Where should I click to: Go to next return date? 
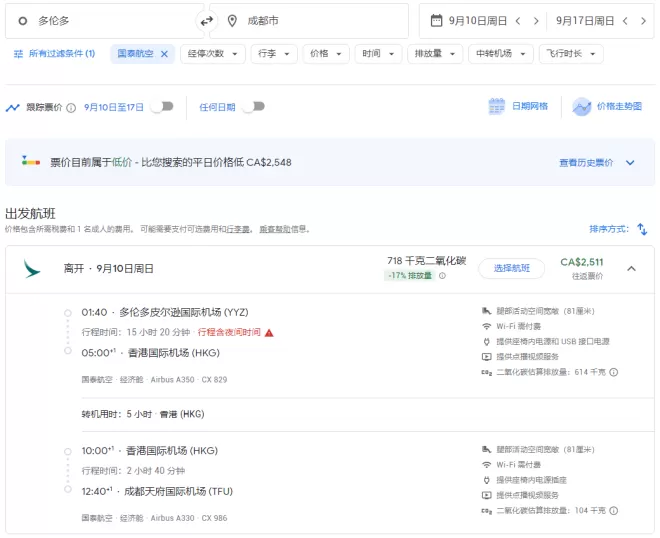point(643,21)
